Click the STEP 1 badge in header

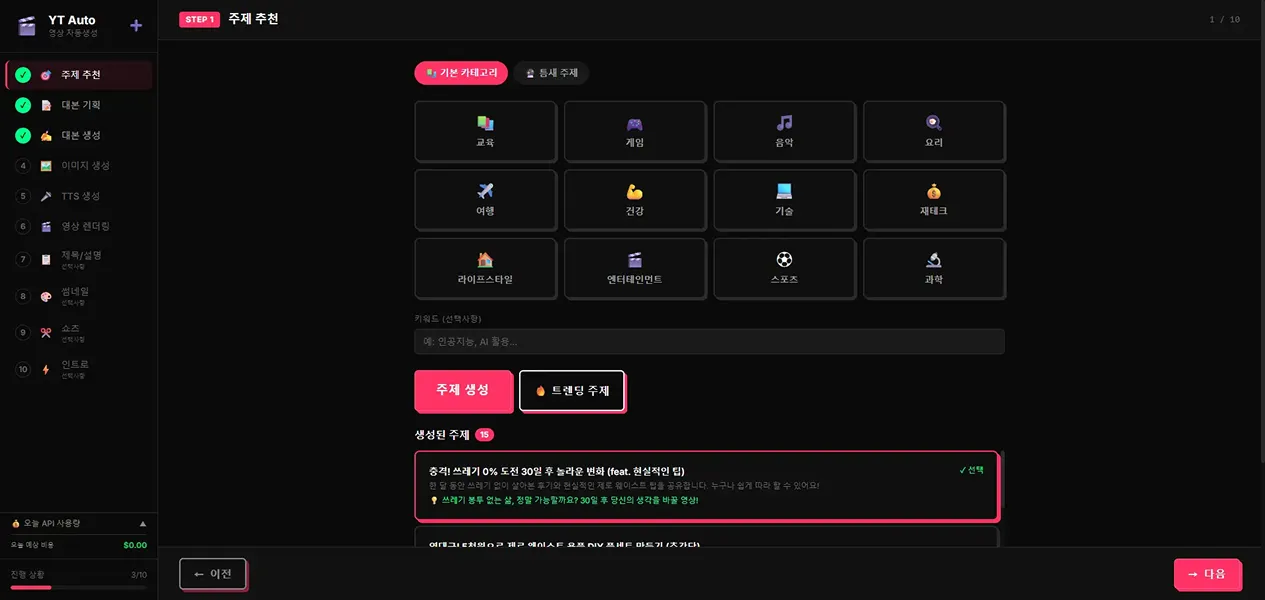pos(199,19)
